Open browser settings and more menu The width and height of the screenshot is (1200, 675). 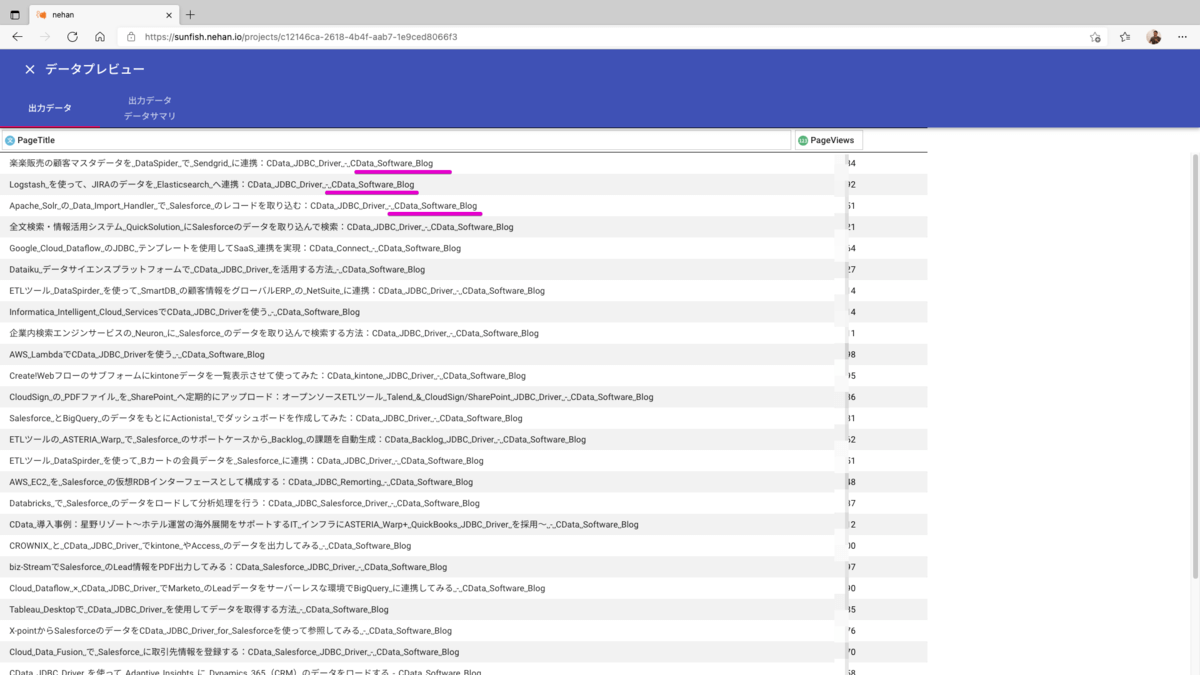1182,37
